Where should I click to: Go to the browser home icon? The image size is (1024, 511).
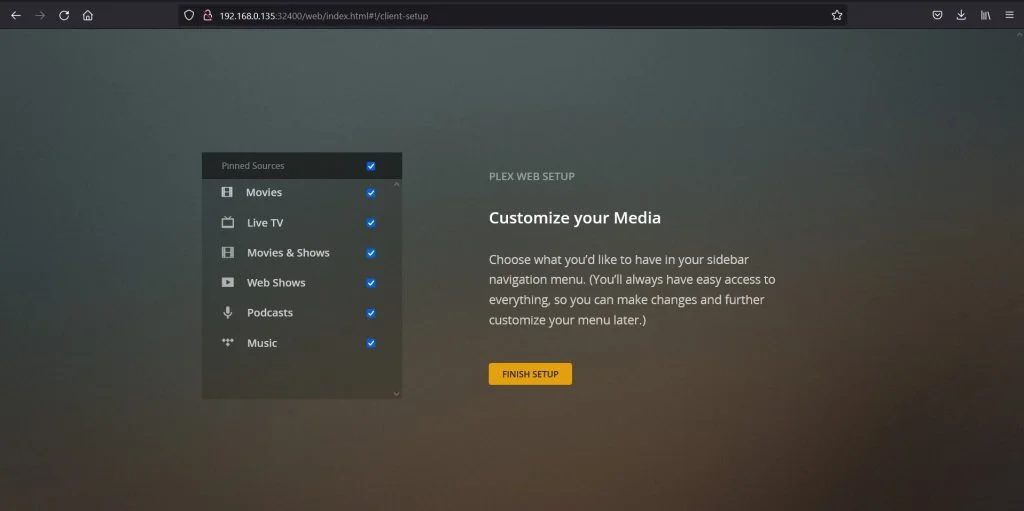(88, 15)
